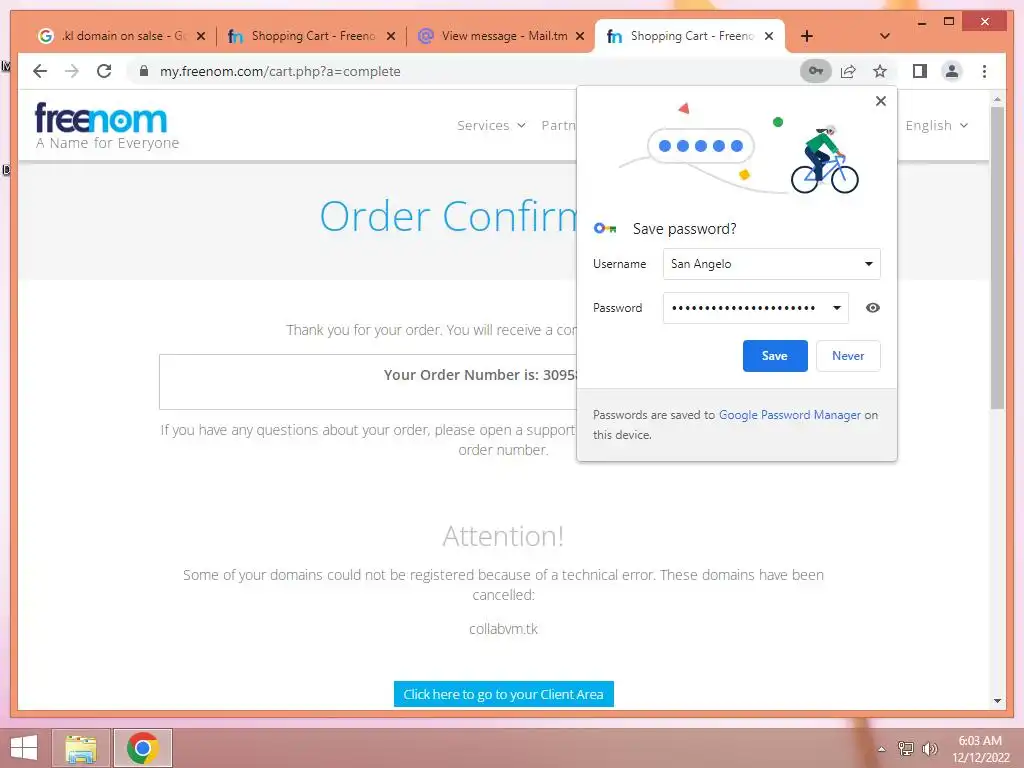The image size is (1024, 768).
Task: Close the Save password popup
Action: [880, 101]
